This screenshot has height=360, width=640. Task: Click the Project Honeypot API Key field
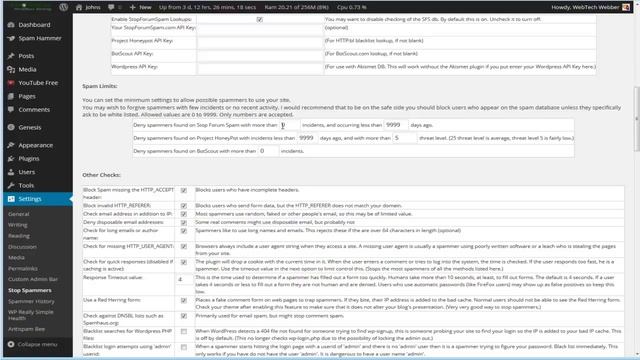click(260, 43)
